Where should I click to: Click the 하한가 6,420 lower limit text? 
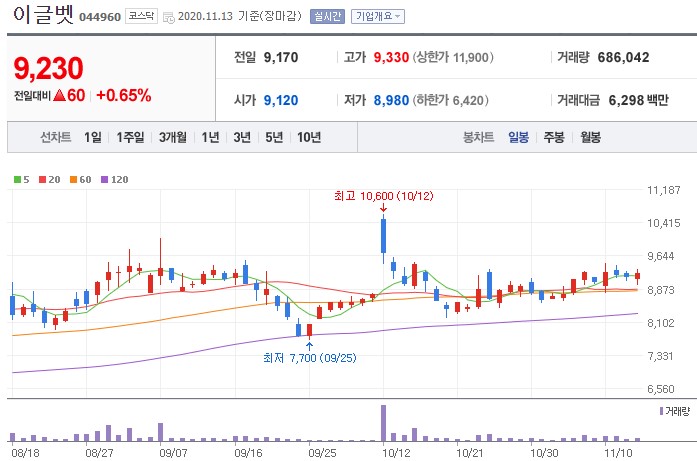[x=451, y=100]
